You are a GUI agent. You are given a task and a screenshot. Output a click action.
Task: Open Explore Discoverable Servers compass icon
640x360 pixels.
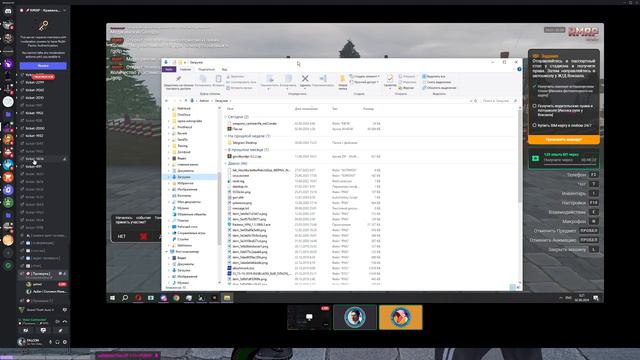click(x=8, y=266)
